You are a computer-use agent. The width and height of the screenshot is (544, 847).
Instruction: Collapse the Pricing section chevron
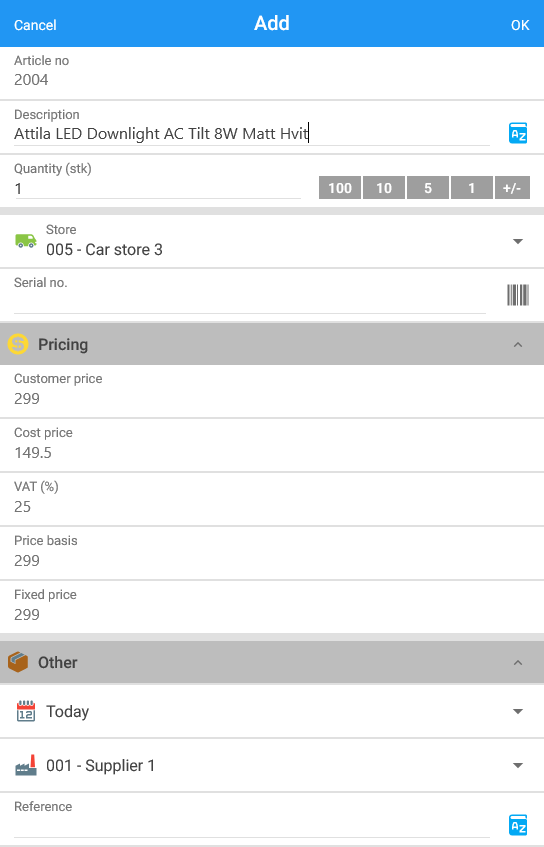pos(518,345)
